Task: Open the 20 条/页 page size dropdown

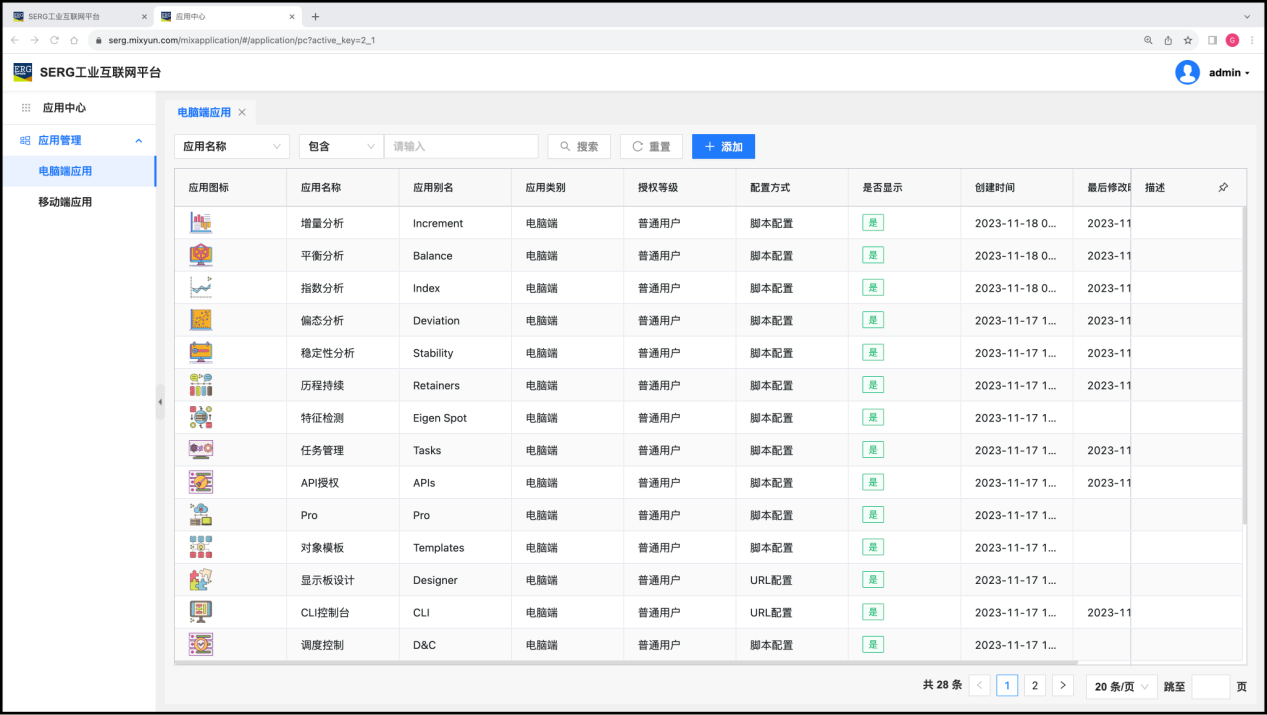Action: click(1121, 687)
